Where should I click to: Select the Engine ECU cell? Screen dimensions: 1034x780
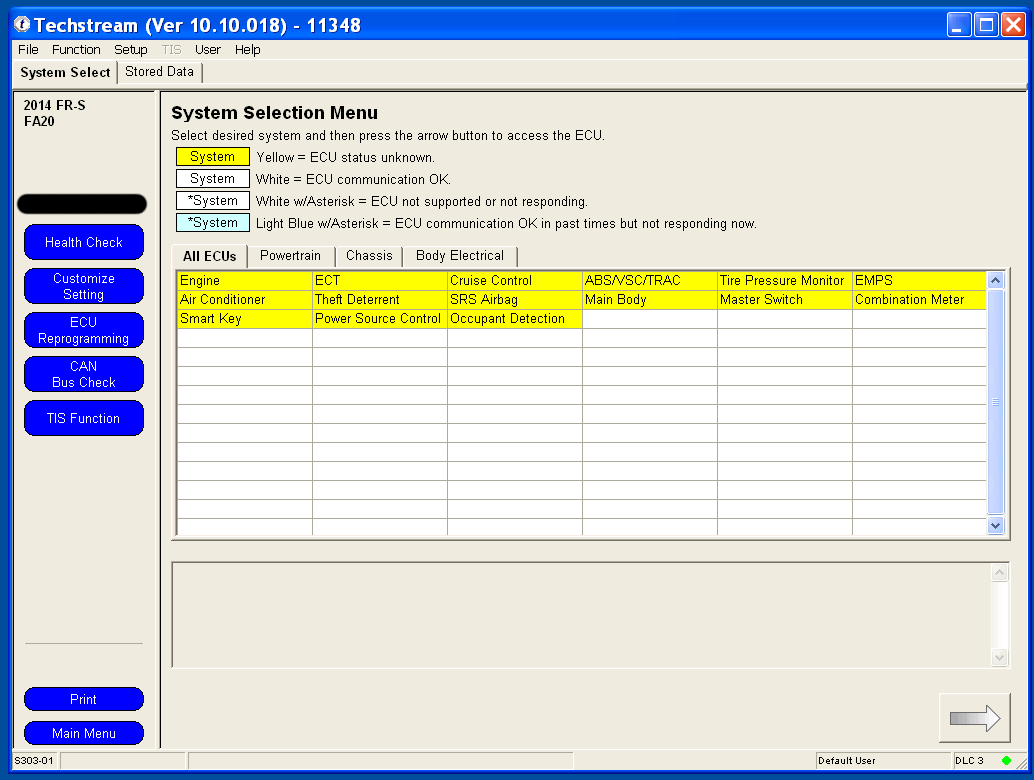[x=244, y=281]
